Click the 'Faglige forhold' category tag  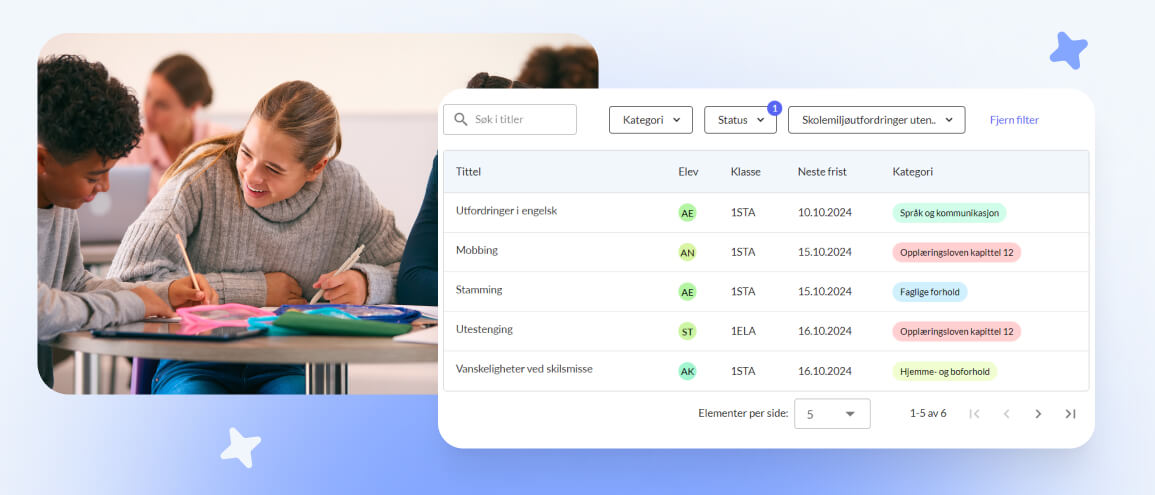tap(930, 292)
